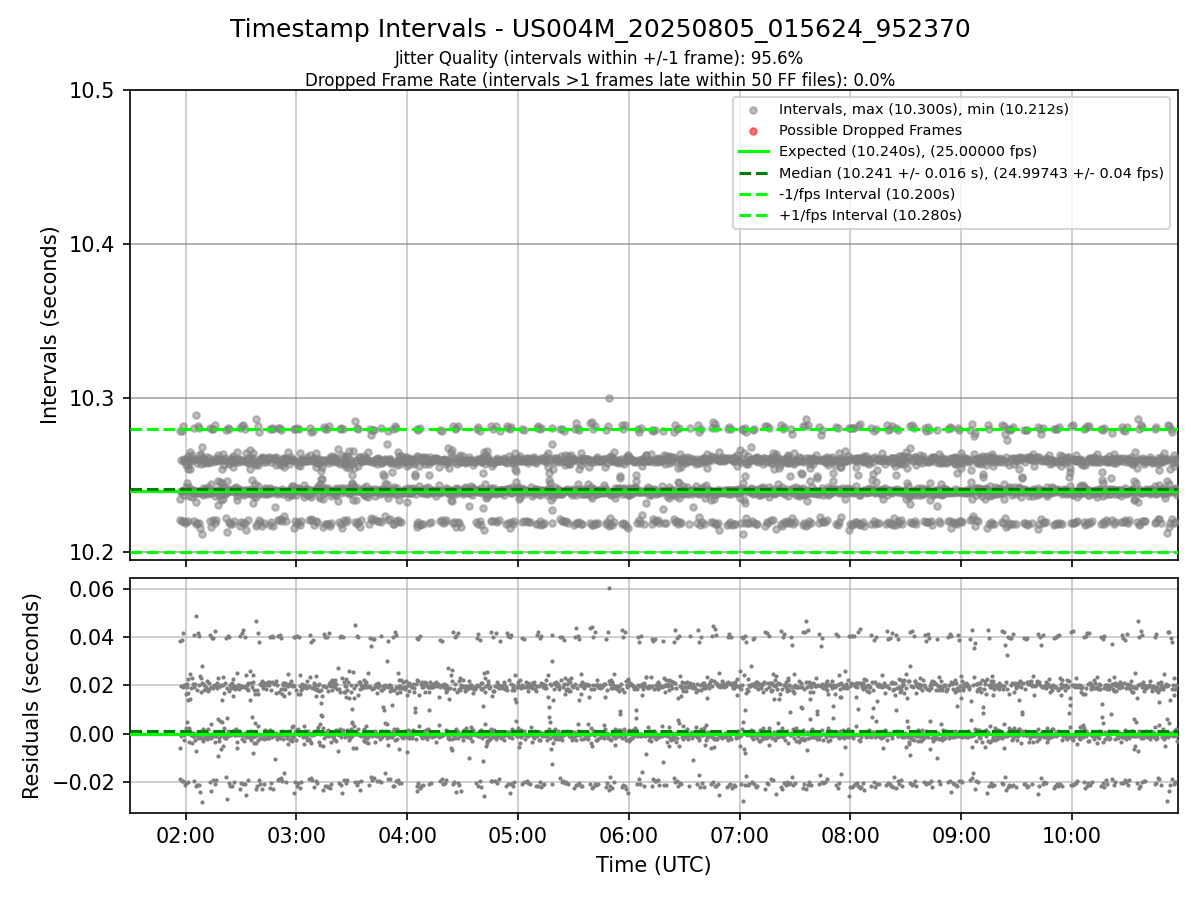Select the 'Jitter Quality' subtitle line
The width and height of the screenshot is (1200, 900).
[x=599, y=58]
